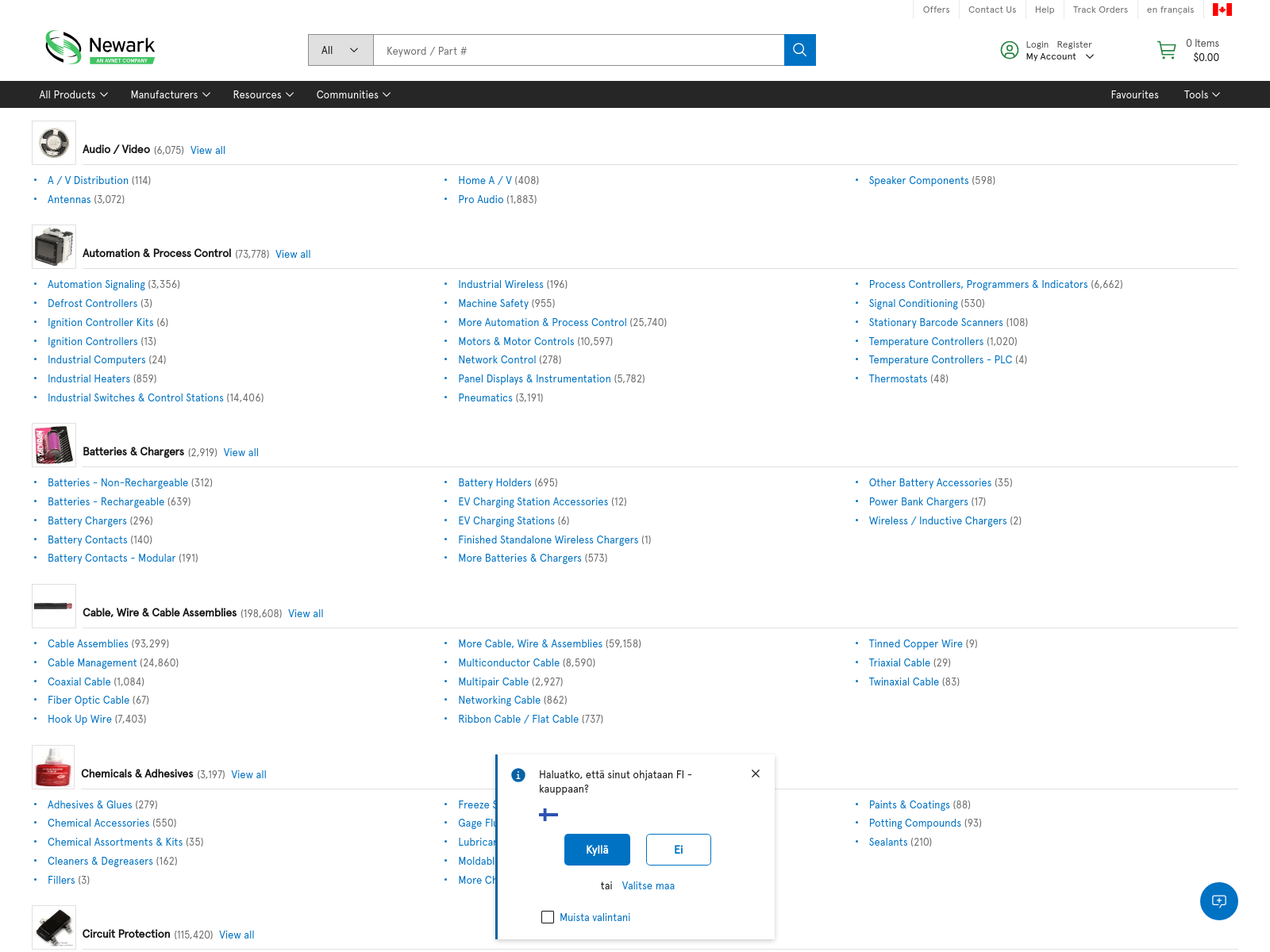1270x952 pixels.
Task: Click the Register link
Action: (1074, 44)
